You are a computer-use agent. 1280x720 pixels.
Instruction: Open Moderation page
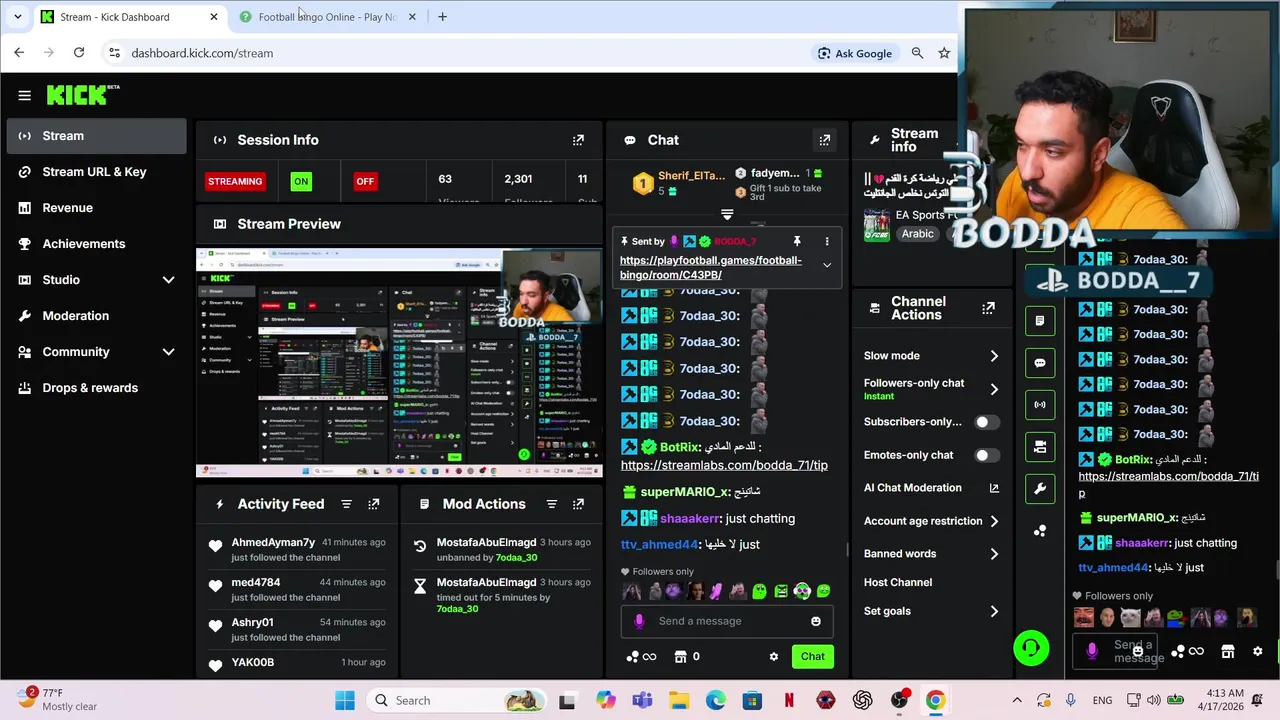tap(96, 316)
